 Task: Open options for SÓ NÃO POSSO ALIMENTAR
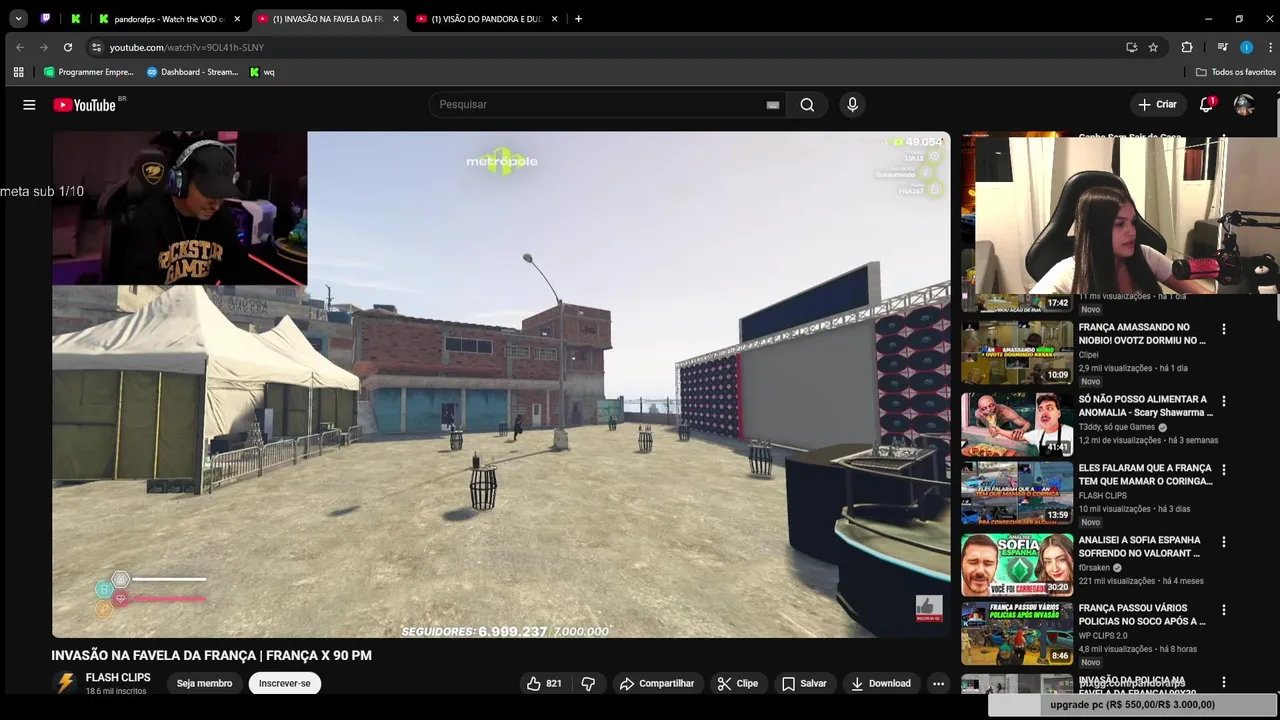[x=1223, y=401]
